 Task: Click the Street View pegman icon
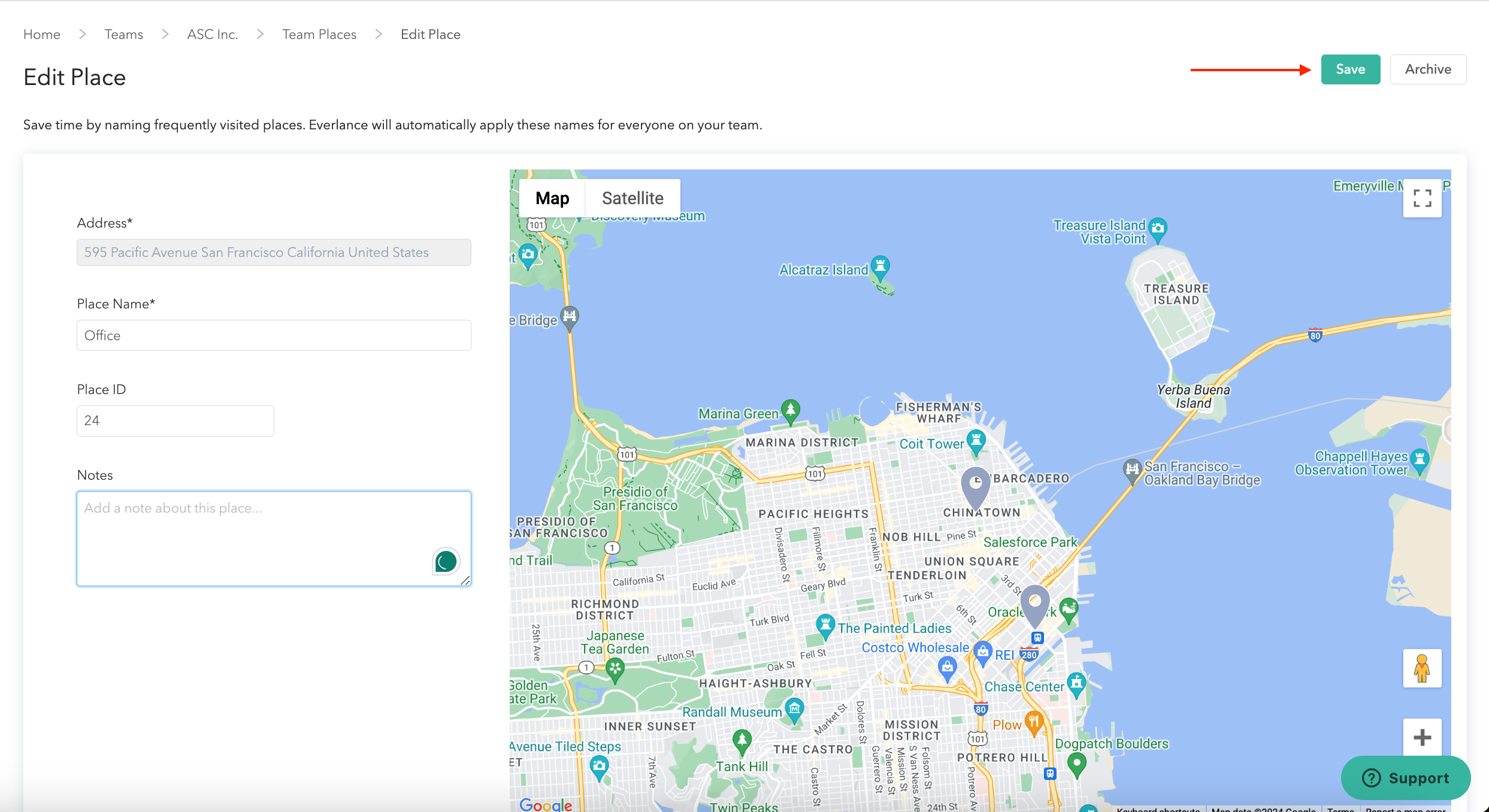click(1422, 668)
